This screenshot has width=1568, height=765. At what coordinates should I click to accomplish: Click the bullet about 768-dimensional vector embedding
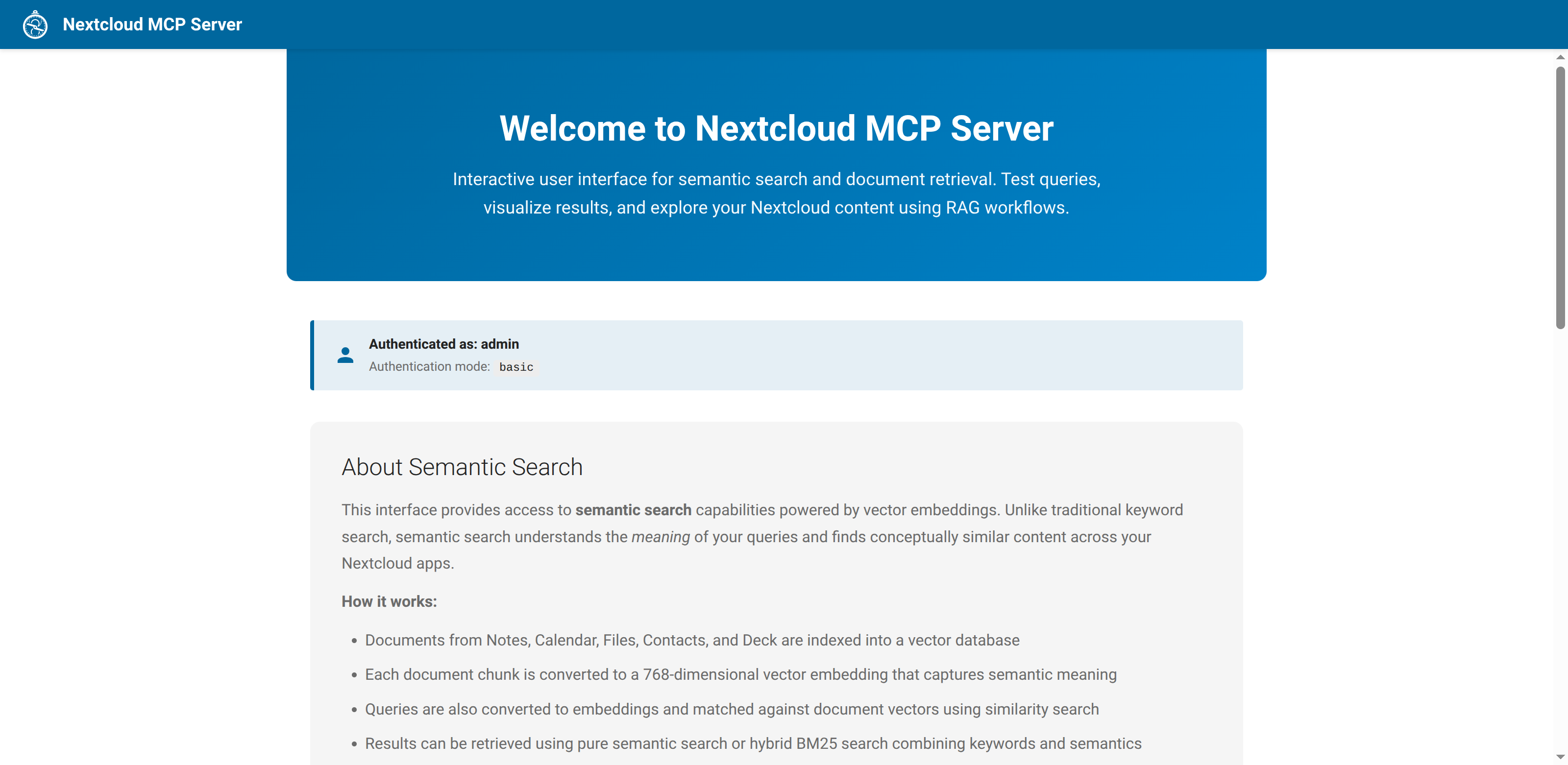pos(741,674)
